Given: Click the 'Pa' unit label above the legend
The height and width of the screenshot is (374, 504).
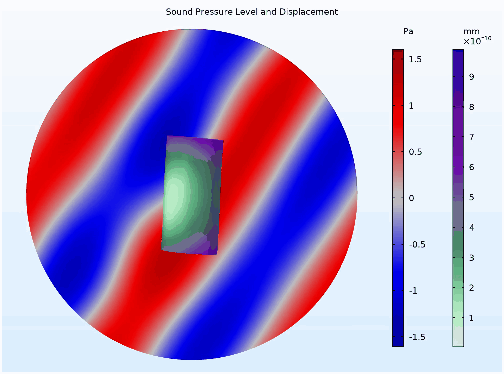Looking at the screenshot, I should [x=408, y=31].
